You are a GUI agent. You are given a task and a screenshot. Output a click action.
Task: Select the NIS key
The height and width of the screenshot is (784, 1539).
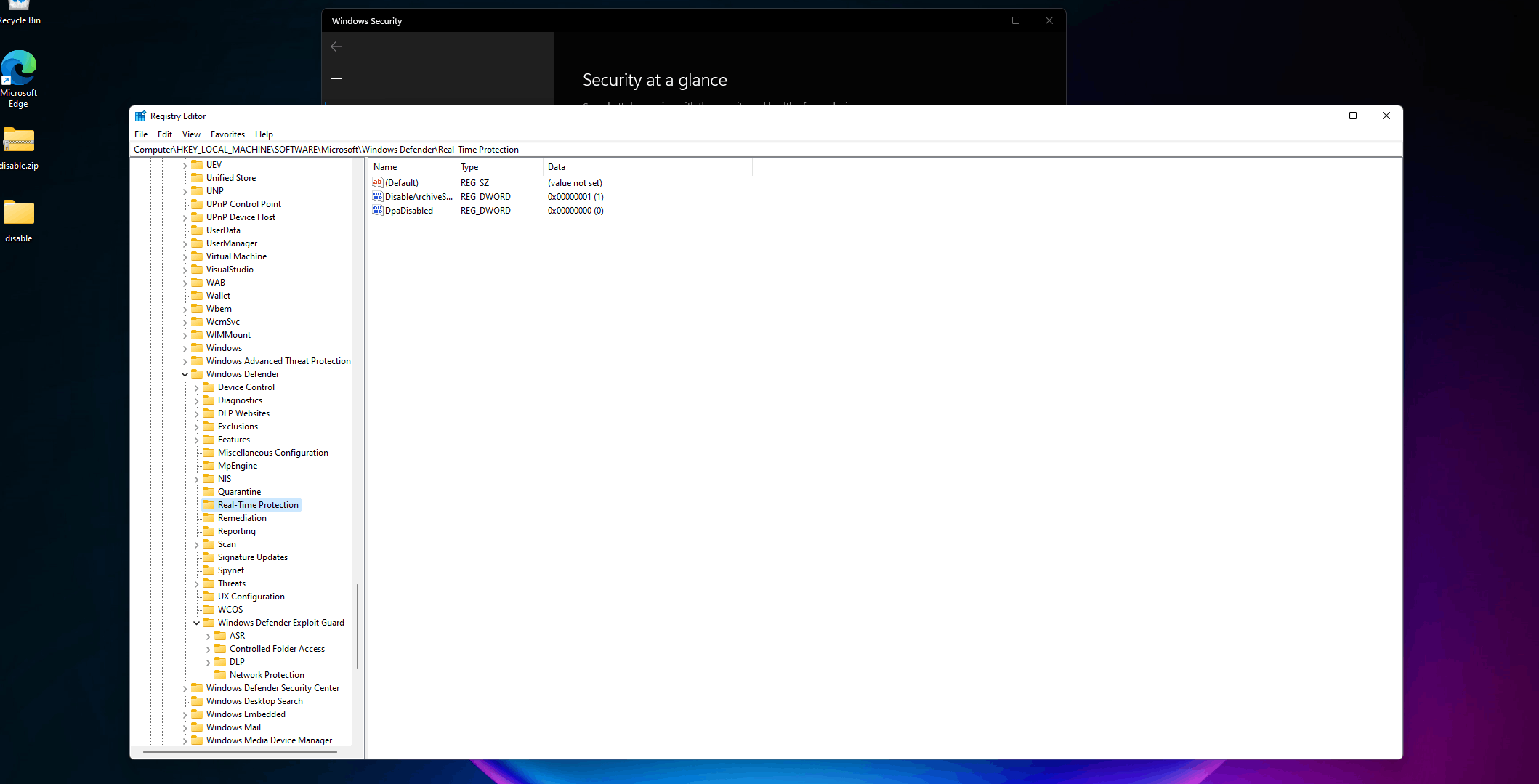coord(225,479)
